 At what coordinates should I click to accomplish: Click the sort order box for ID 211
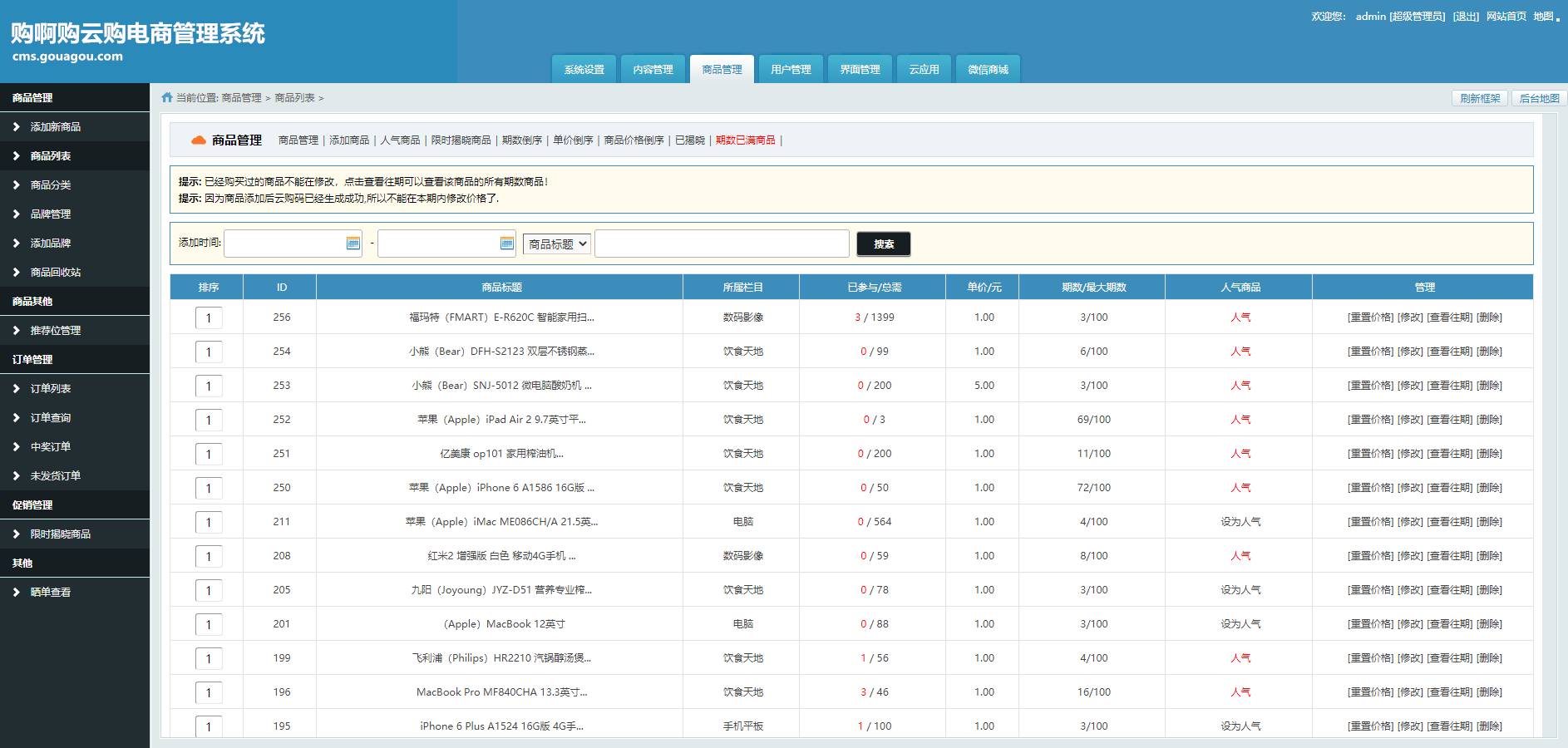tap(209, 522)
